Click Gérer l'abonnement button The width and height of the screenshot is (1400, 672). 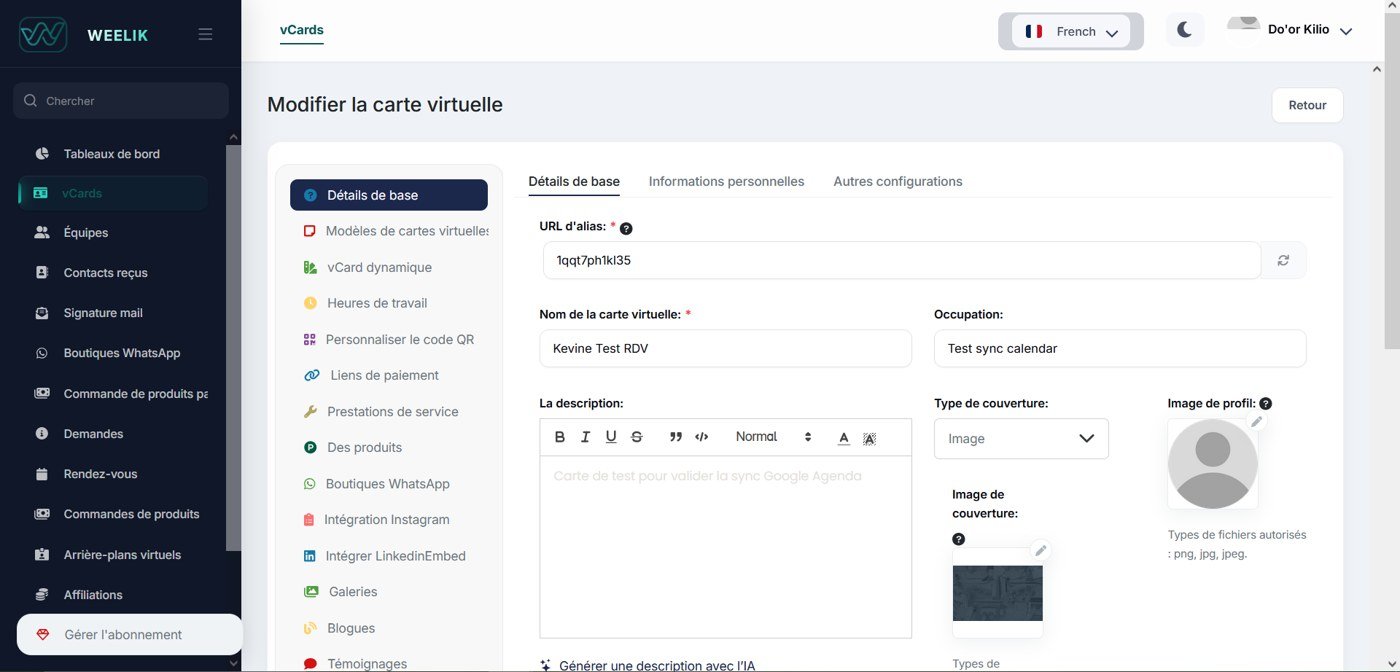click(130, 634)
